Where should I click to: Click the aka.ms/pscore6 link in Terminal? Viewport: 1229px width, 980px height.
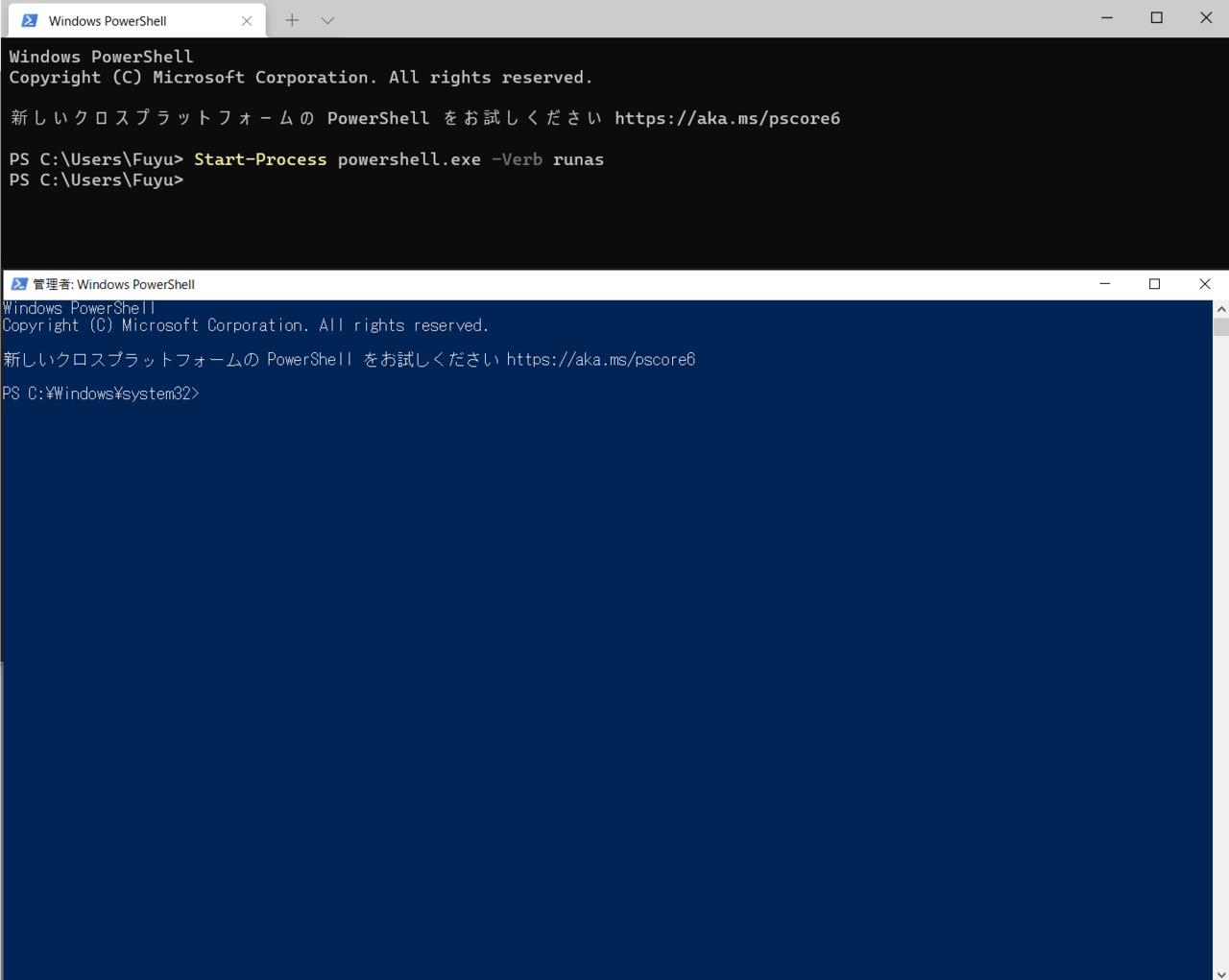[728, 118]
